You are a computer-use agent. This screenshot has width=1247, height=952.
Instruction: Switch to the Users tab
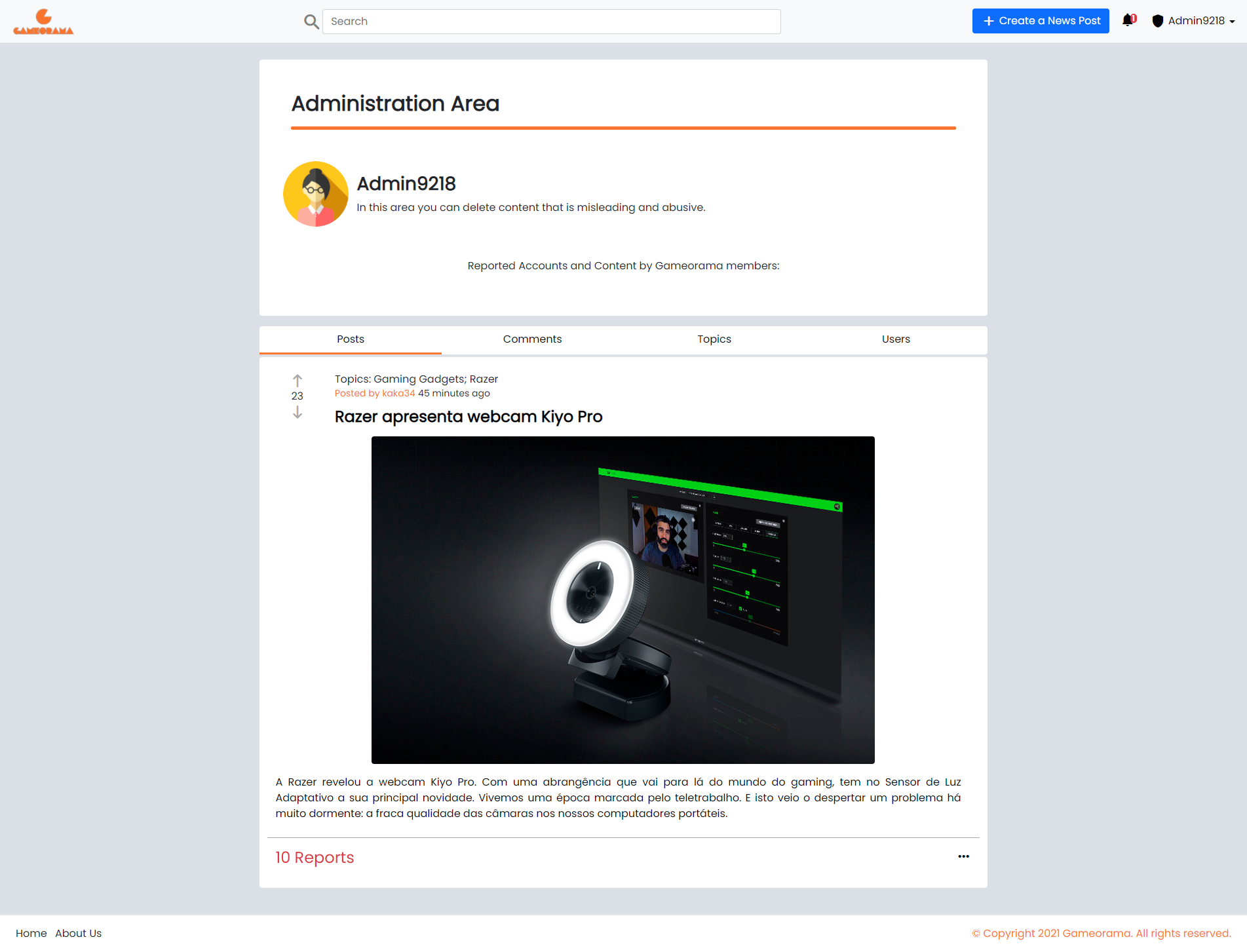896,339
